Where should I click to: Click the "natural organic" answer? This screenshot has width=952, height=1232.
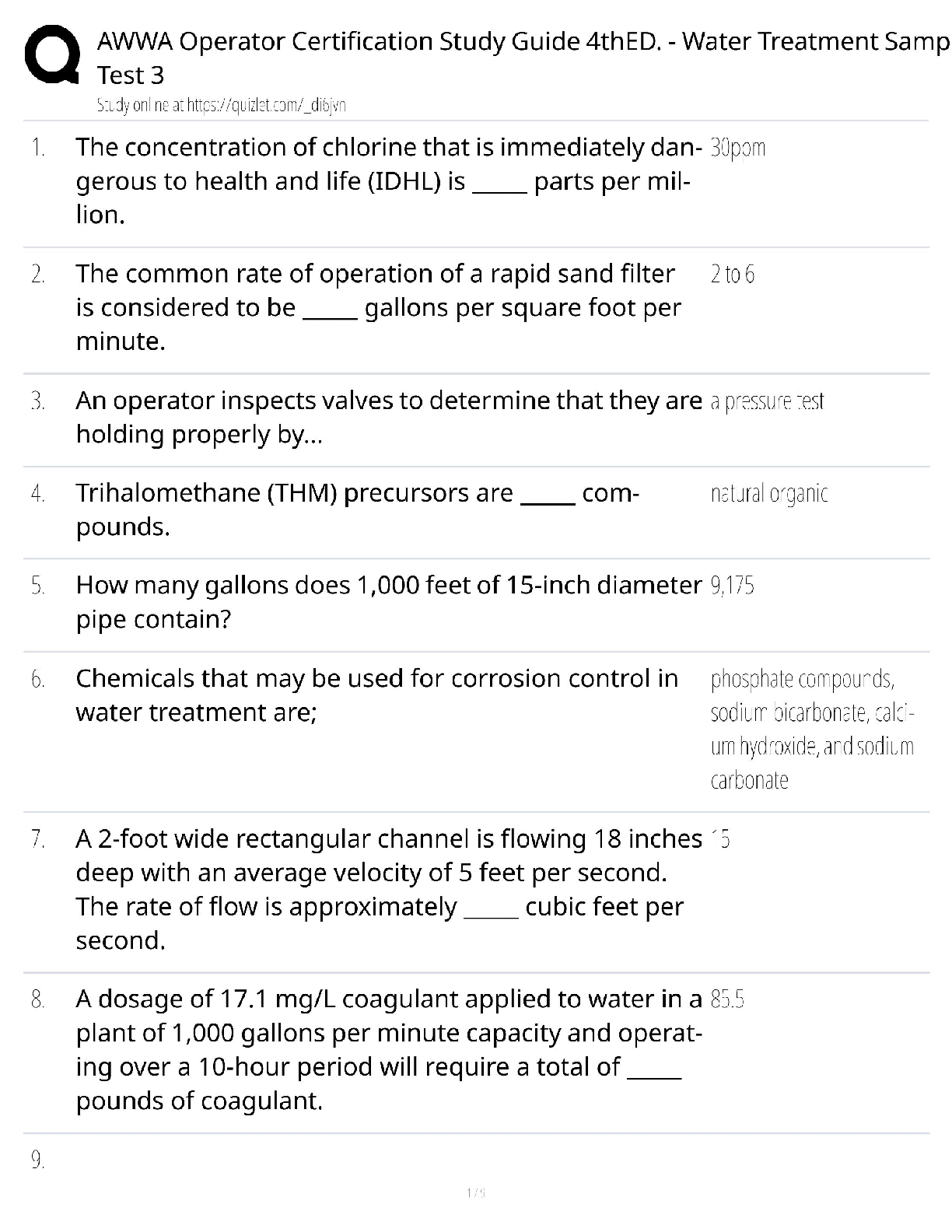click(x=768, y=494)
